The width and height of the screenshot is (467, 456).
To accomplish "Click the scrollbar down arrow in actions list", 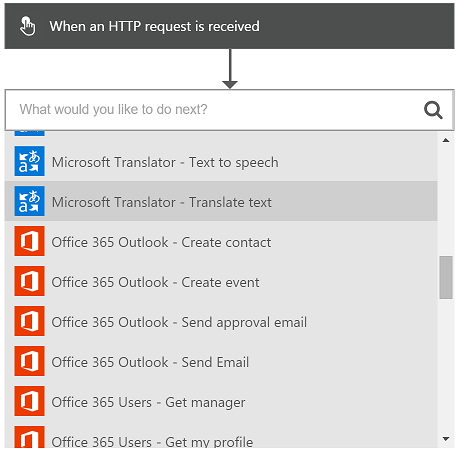I will [x=446, y=439].
